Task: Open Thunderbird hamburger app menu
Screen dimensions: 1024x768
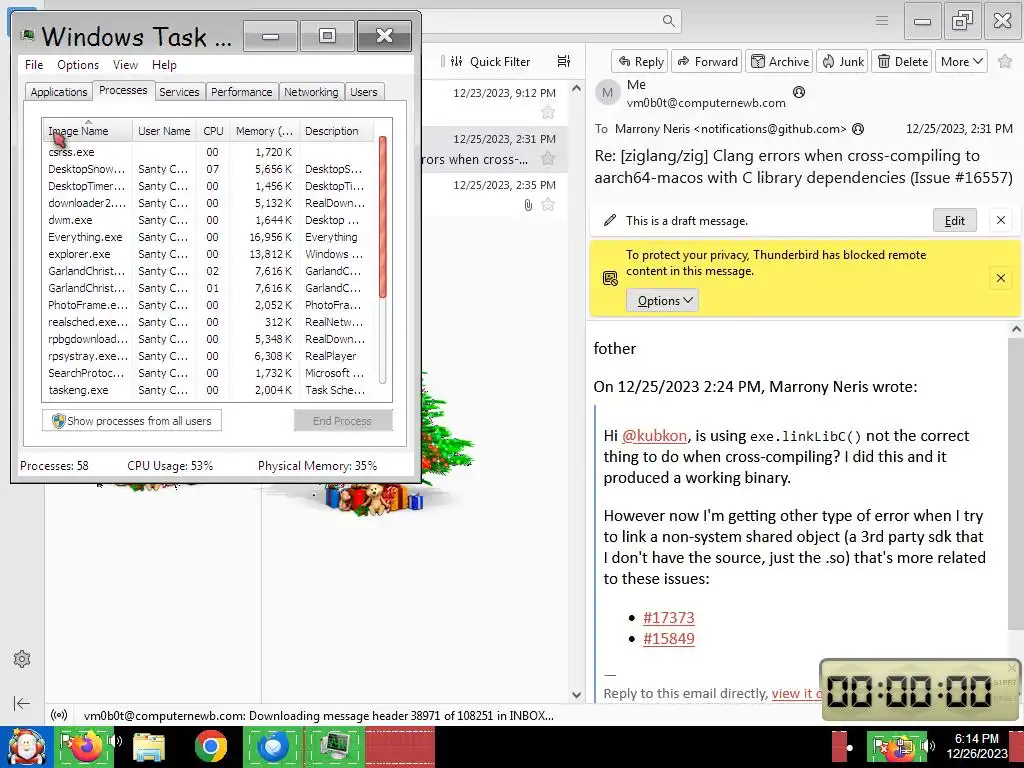Action: click(x=882, y=21)
